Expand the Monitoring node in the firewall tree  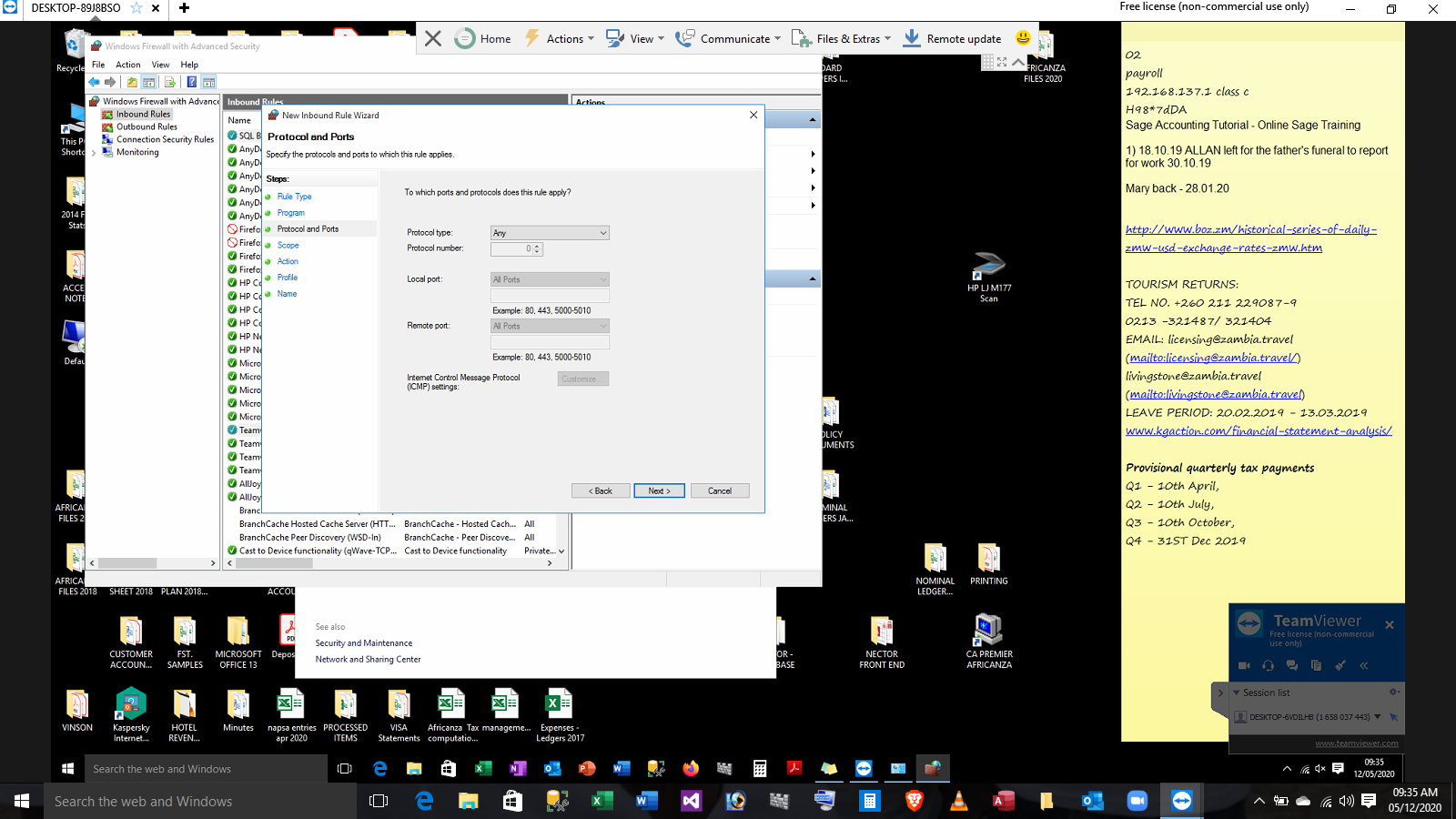pos(94,152)
